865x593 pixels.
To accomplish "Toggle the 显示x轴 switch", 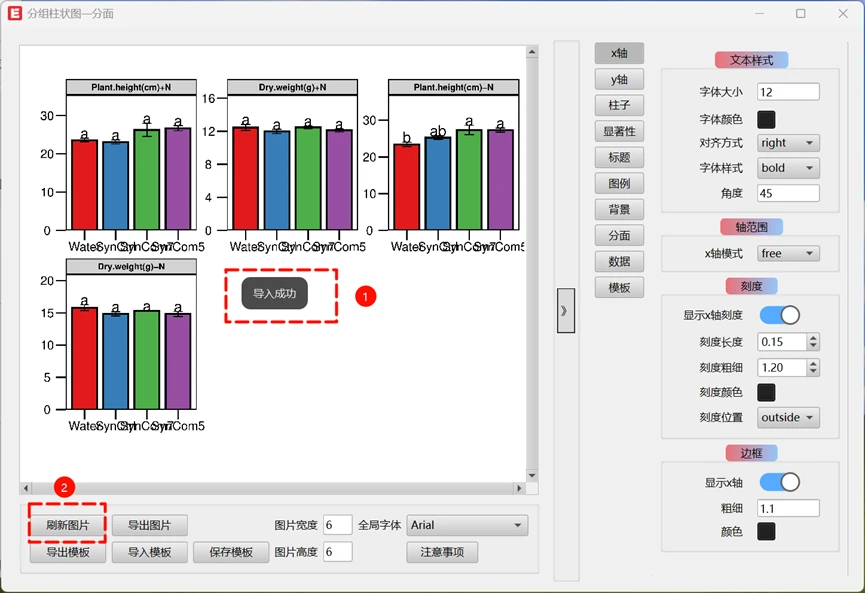I will coord(779,482).
